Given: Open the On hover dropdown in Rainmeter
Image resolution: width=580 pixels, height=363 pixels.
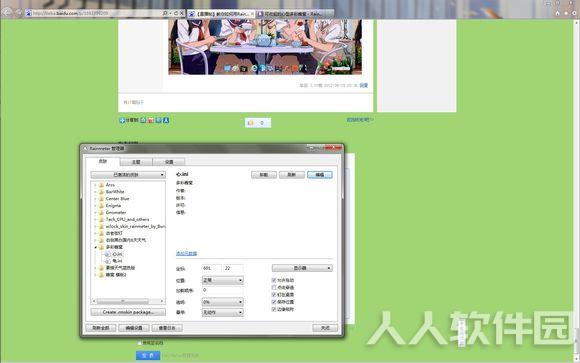Looking at the screenshot, I should click(222, 312).
